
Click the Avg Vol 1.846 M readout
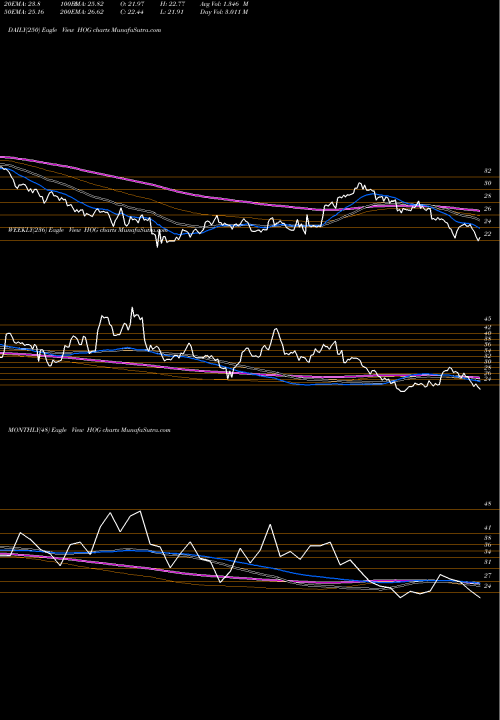[x=224, y=3]
